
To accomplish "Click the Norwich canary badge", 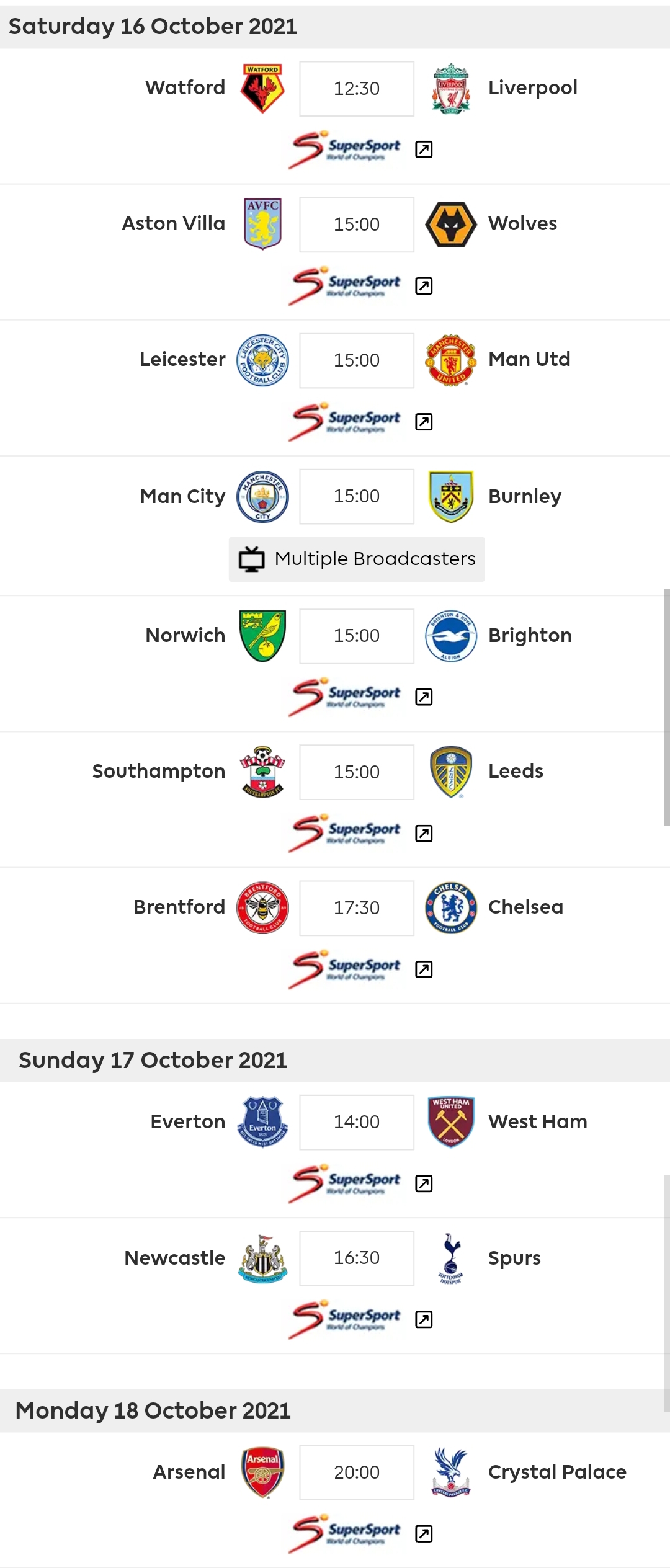I will (262, 636).
